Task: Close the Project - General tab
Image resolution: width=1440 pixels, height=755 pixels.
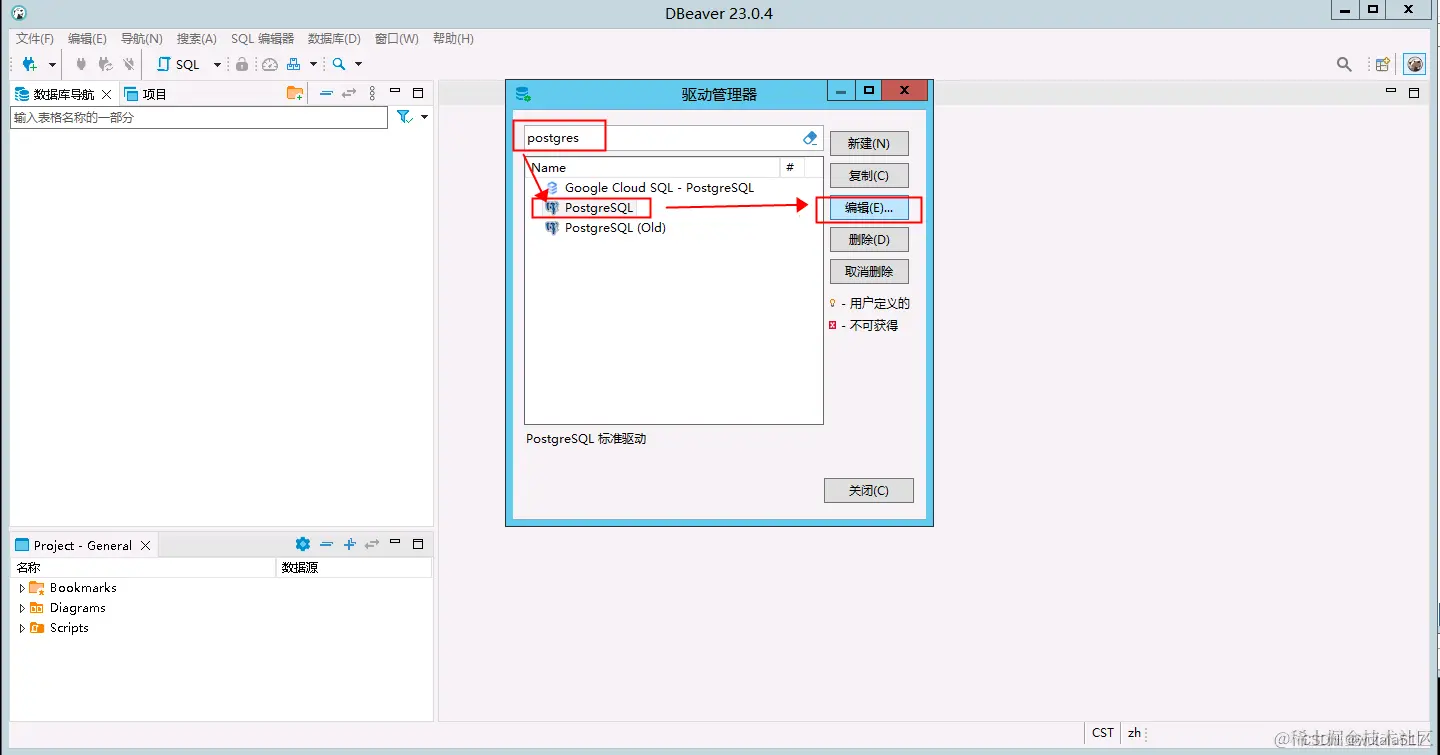Action: click(x=145, y=545)
